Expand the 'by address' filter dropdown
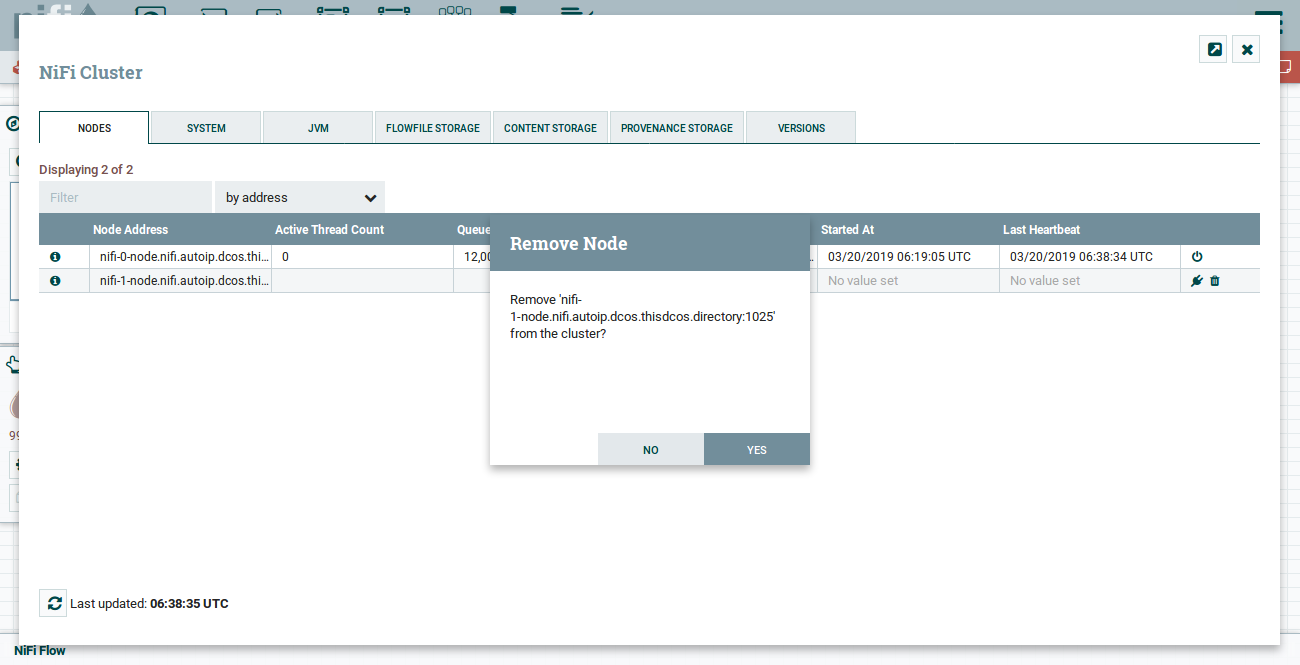Screen dimensions: 1300x665 300,197
